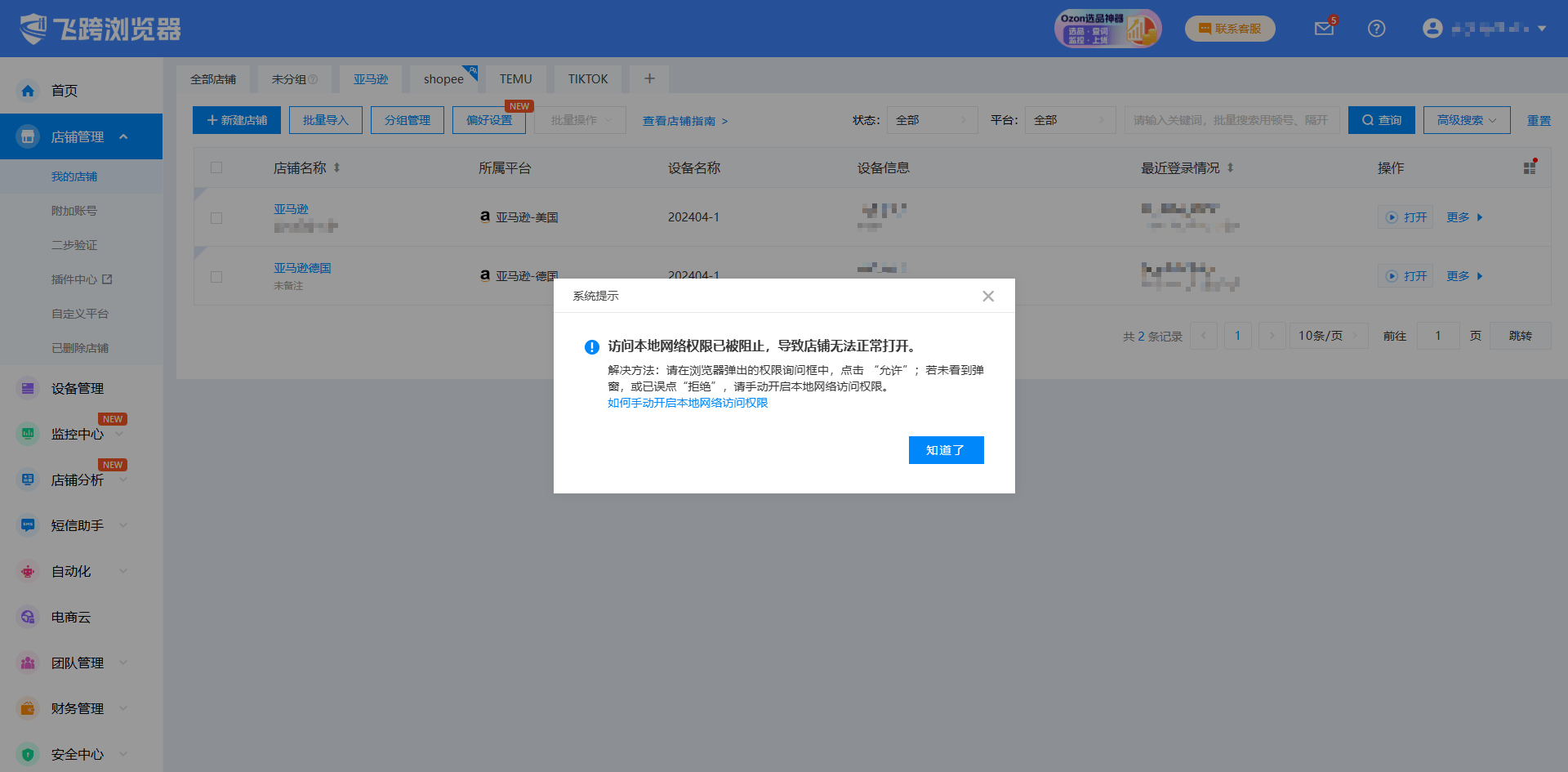Check the 亚马逊德国 store row checkbox
The image size is (1568, 772).
coord(216,277)
